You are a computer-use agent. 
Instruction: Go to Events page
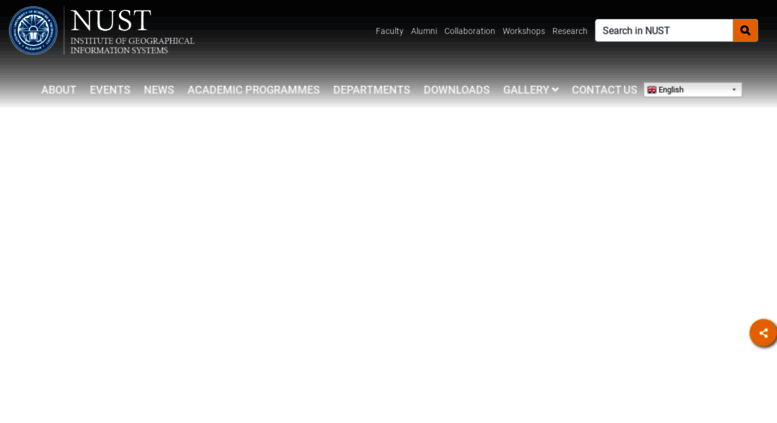coord(110,90)
